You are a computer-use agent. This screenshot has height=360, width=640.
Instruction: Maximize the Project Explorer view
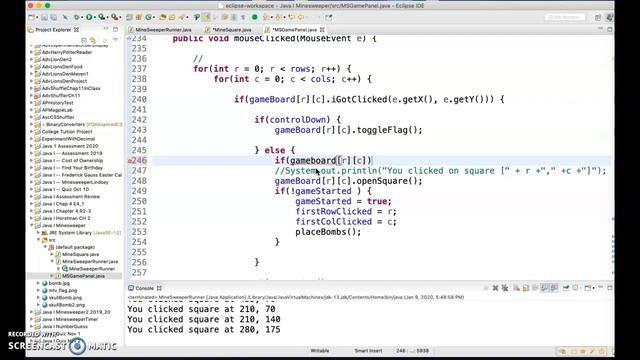click(x=116, y=29)
